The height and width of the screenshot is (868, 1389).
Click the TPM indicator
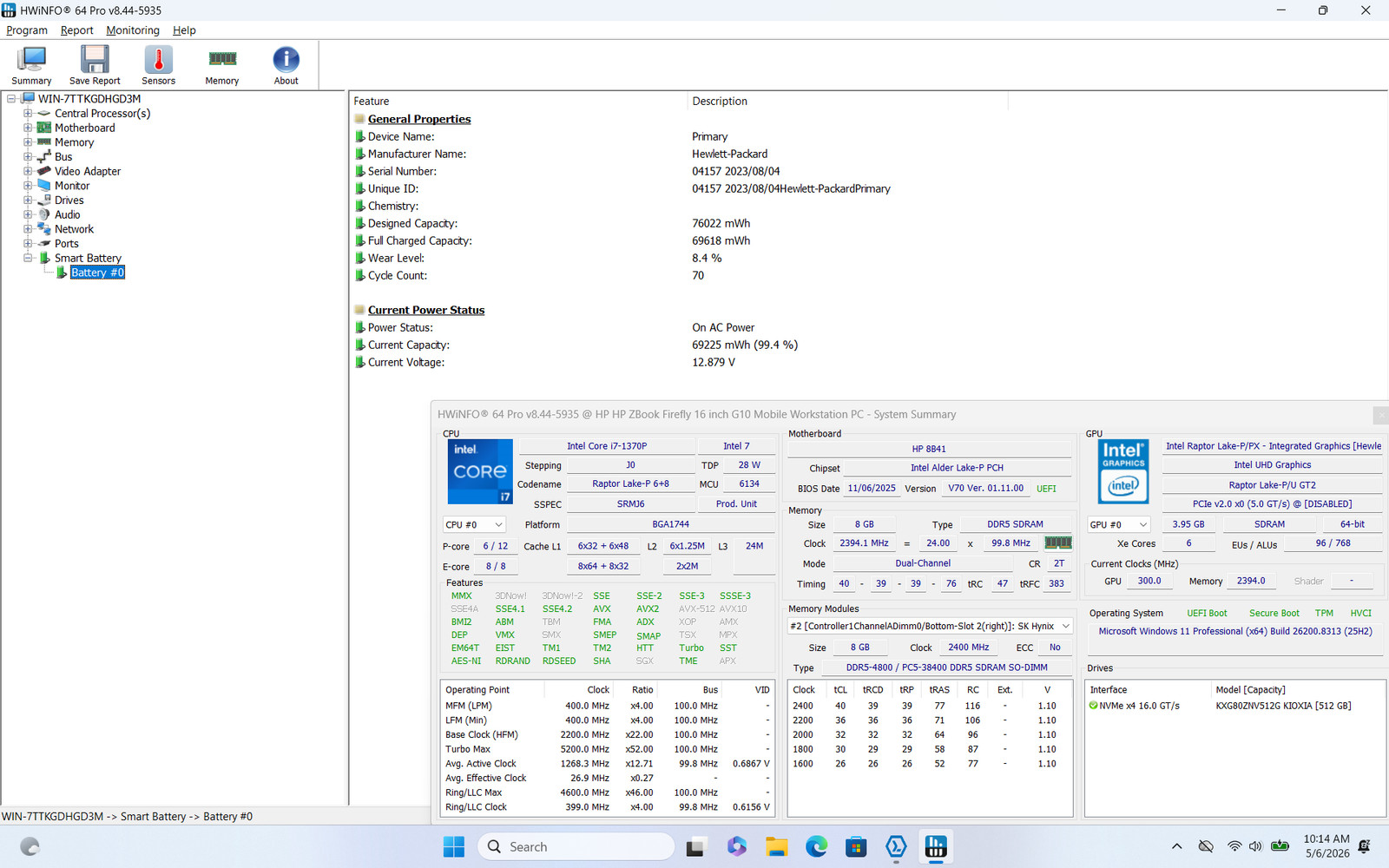coord(1324,613)
